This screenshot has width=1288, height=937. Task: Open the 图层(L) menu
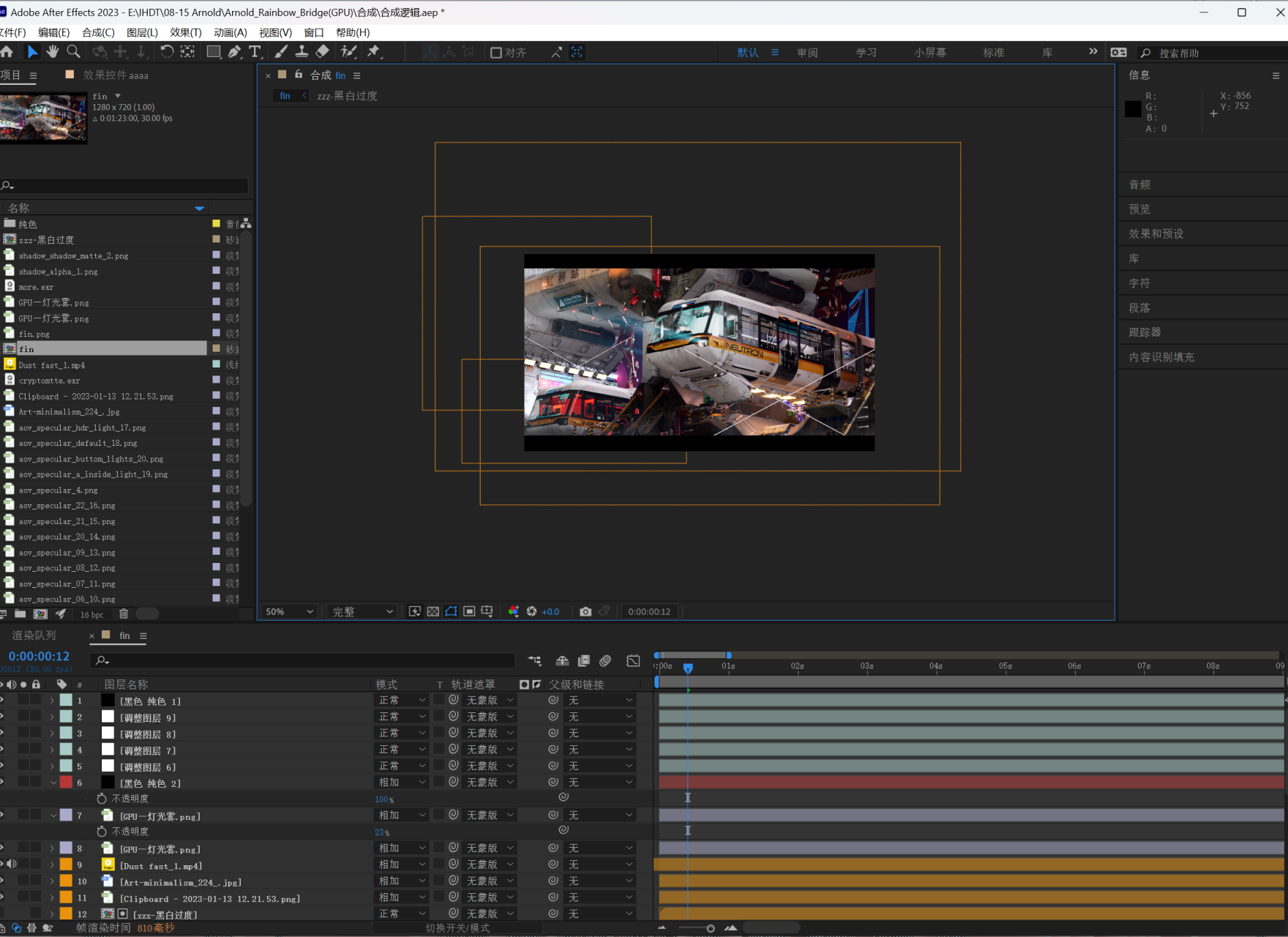click(x=142, y=32)
